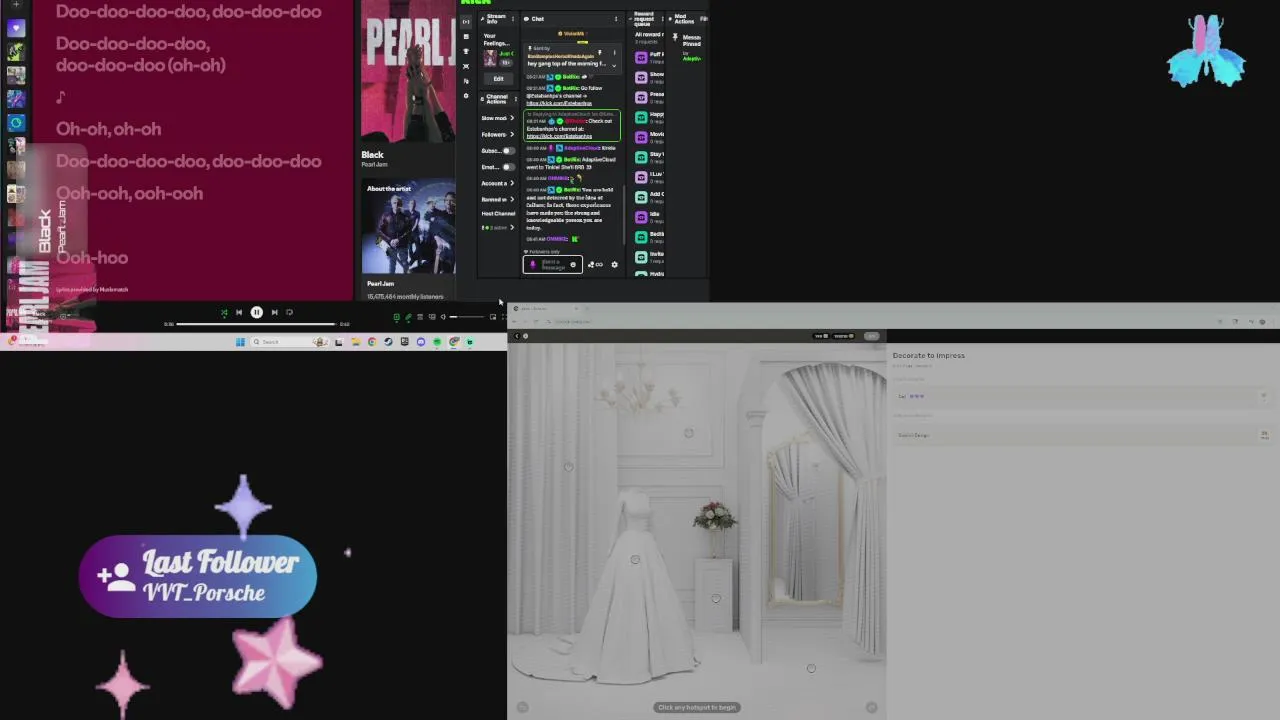
Task: Click the pin icon on the pinned message
Action: 600,52
